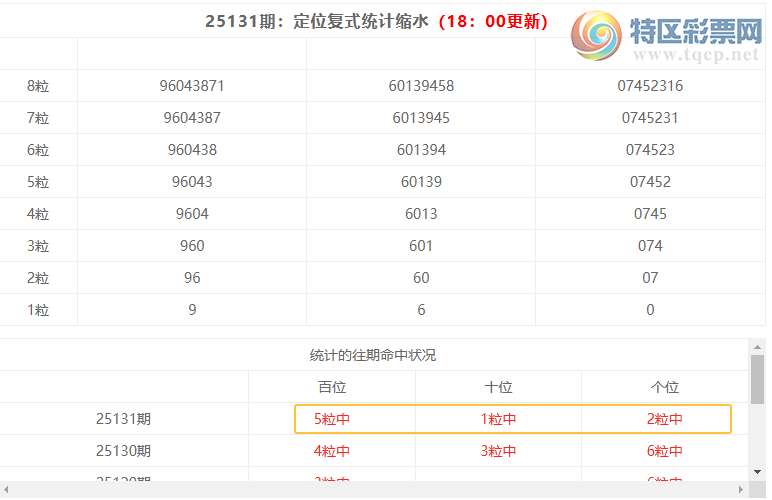Select the highlighted 5粒中 result for 25131期
The height and width of the screenshot is (500, 772).
click(x=332, y=419)
